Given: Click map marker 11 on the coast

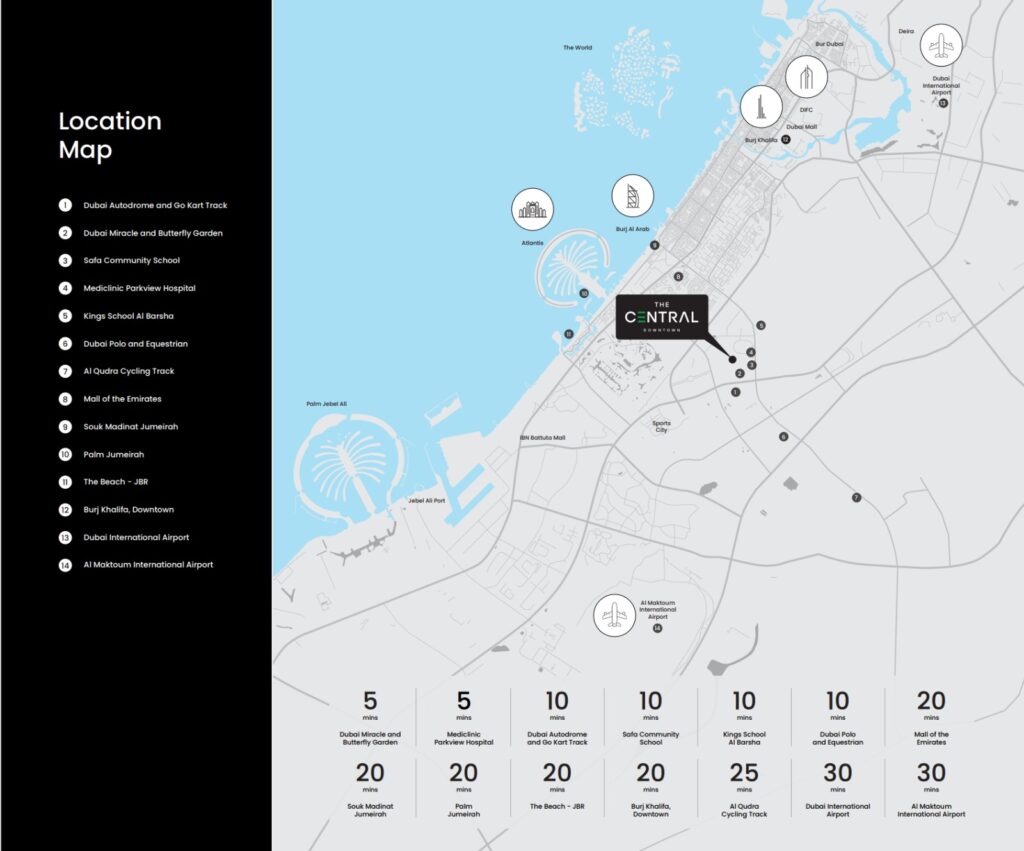Looking at the screenshot, I should [x=569, y=334].
